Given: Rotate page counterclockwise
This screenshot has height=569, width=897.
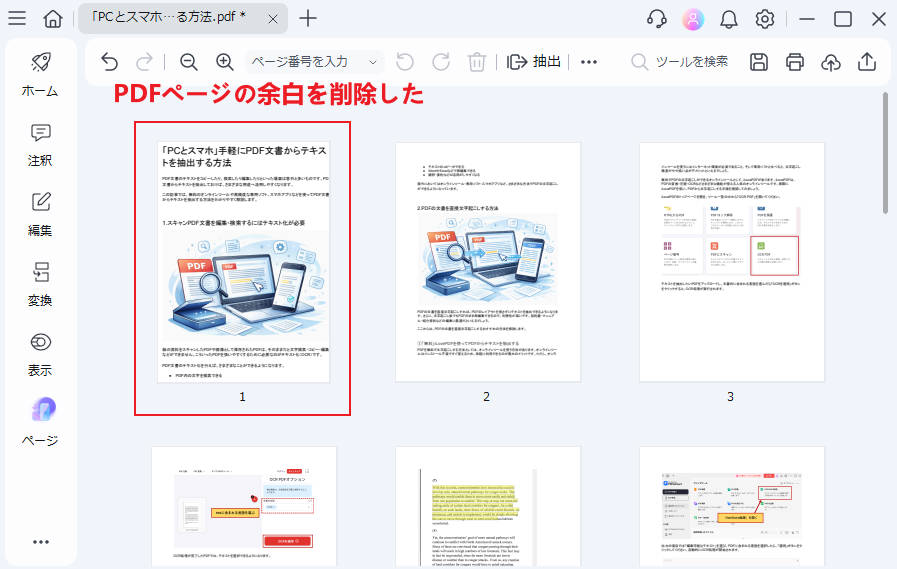Looking at the screenshot, I should pos(405,61).
